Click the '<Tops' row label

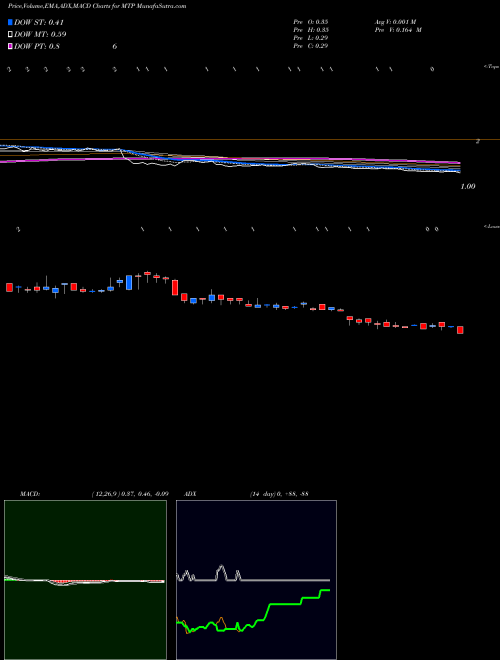pos(491,67)
